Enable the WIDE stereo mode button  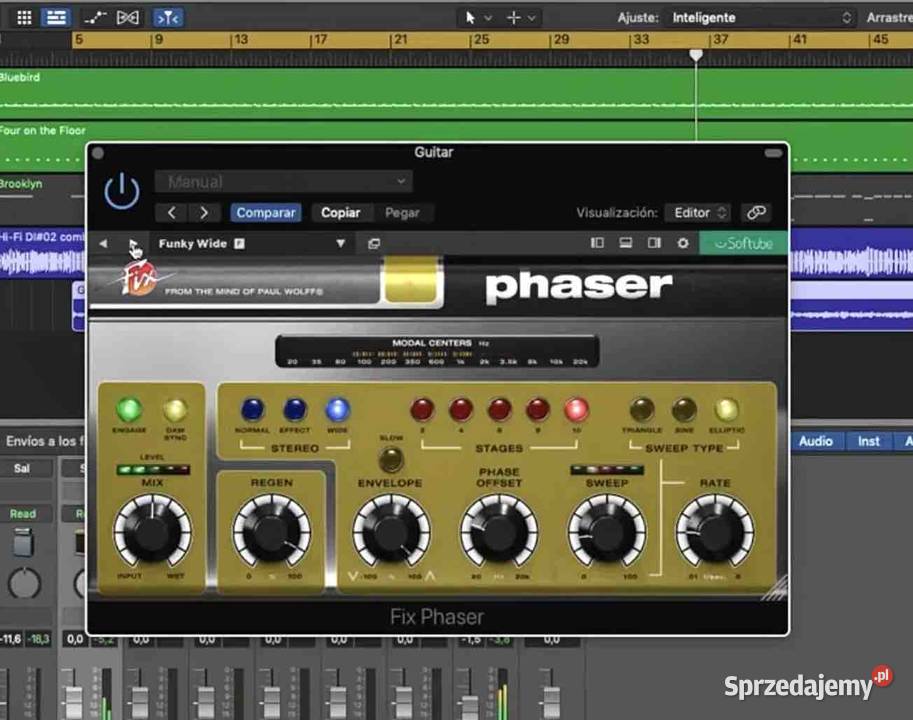(x=337, y=407)
